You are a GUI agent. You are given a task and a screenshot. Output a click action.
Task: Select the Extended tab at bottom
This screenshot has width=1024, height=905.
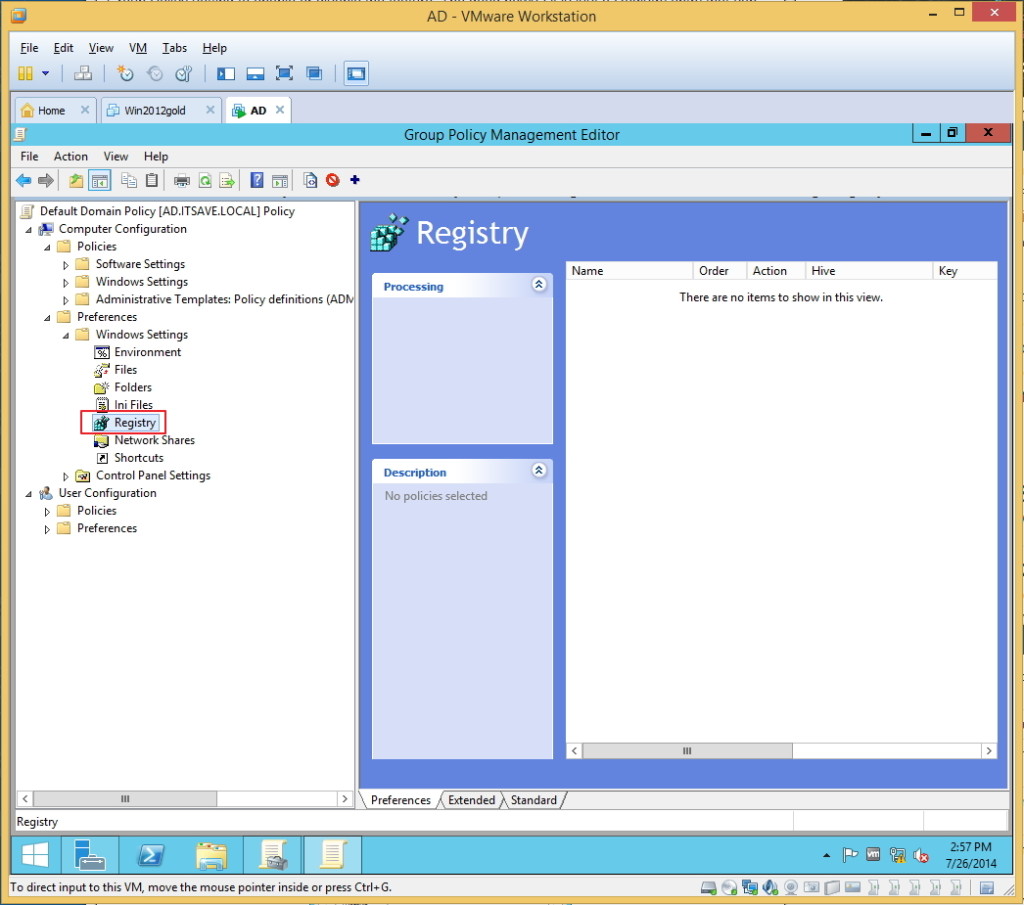(x=472, y=800)
